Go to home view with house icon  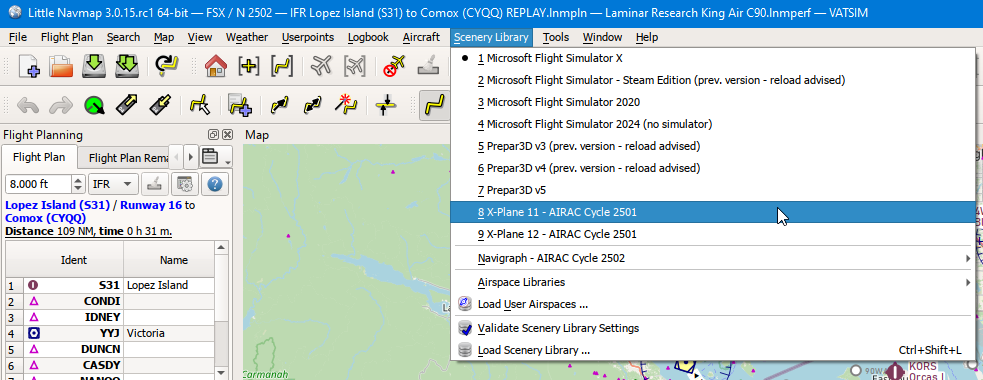click(x=216, y=65)
